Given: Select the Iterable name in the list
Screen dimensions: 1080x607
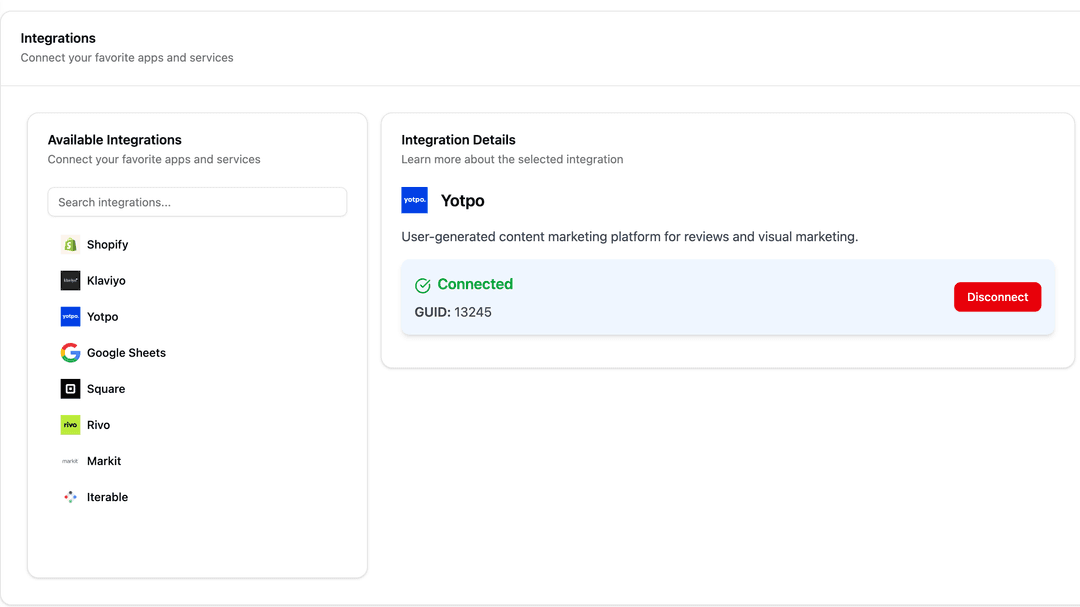Looking at the screenshot, I should pyautogui.click(x=107, y=497).
